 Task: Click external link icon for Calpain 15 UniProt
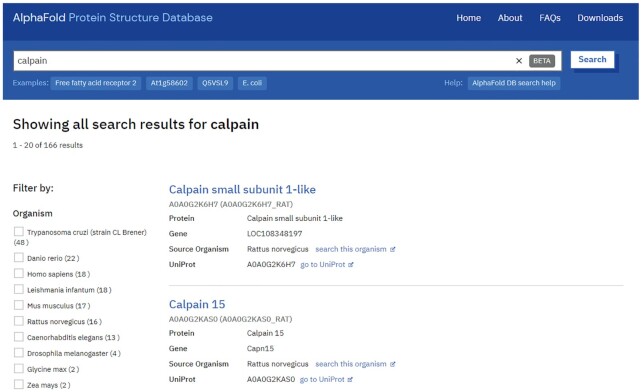coord(350,380)
